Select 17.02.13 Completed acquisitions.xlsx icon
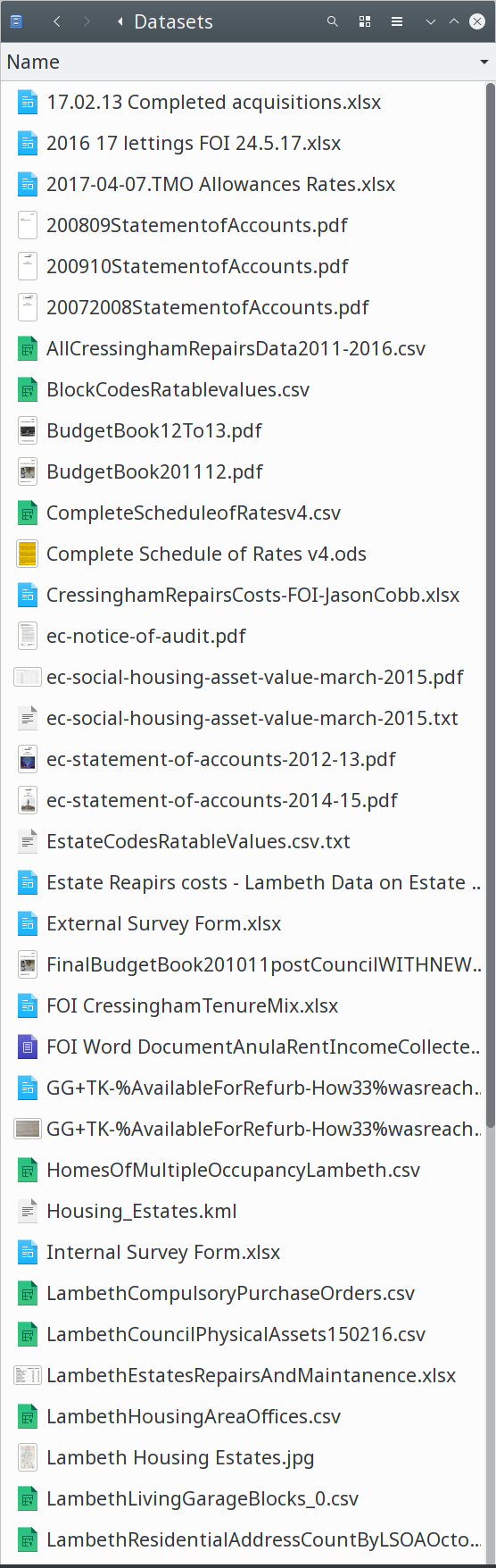The height and width of the screenshot is (1568, 496). (x=28, y=102)
